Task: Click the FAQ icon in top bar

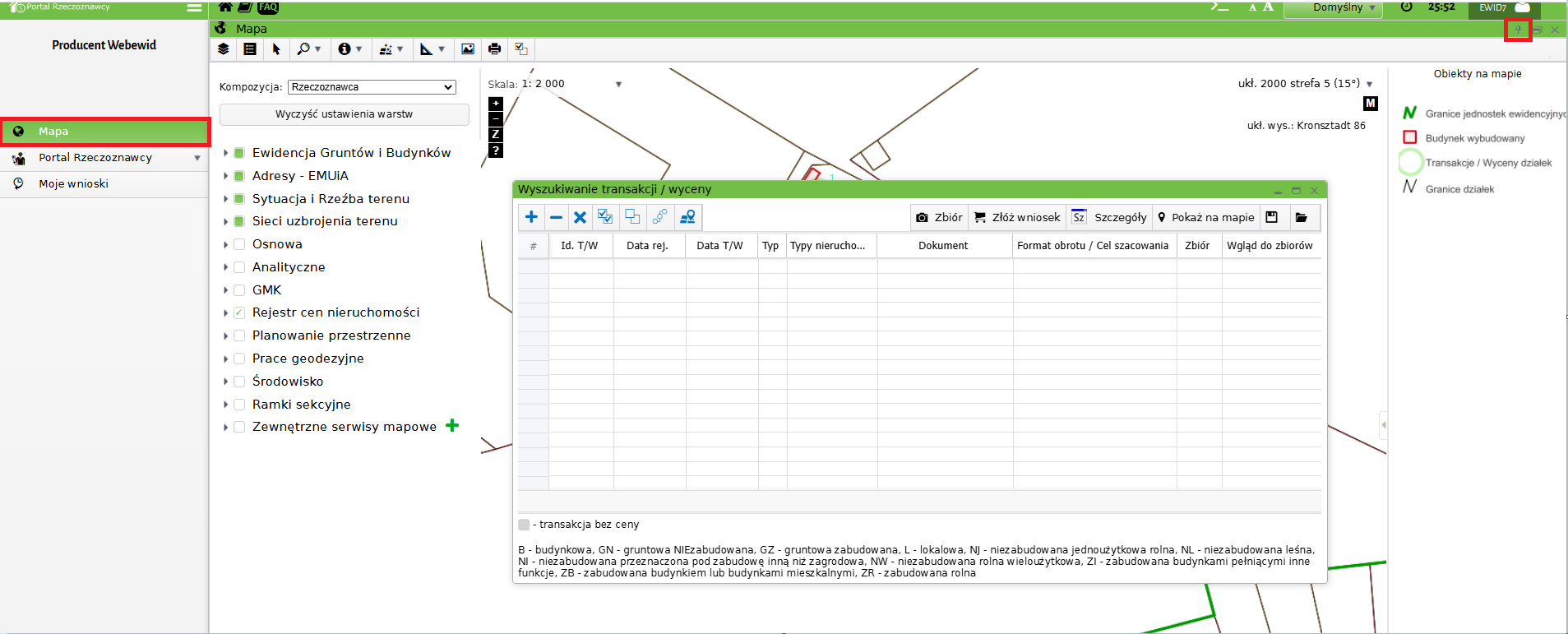Action: pyautogui.click(x=268, y=7)
